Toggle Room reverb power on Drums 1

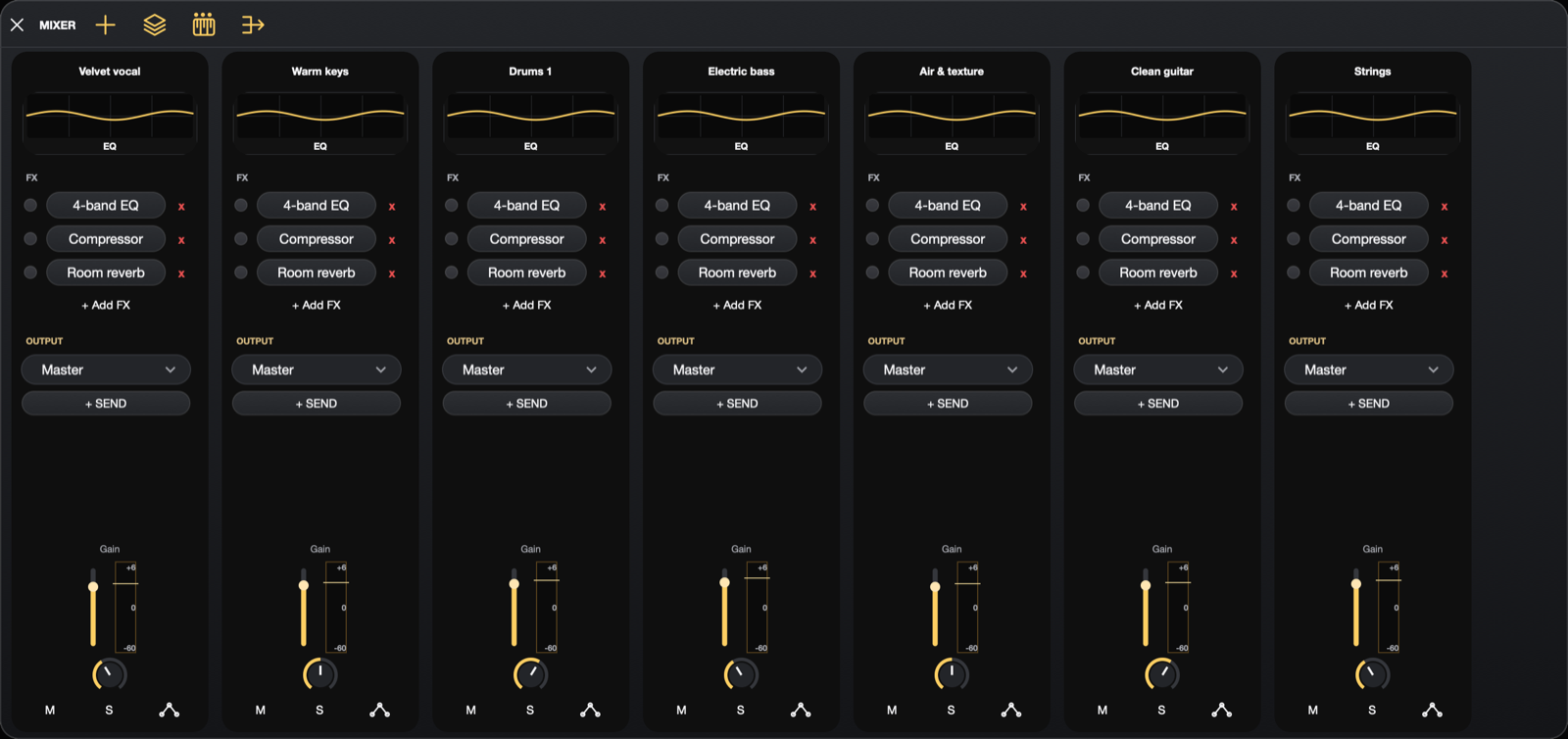pos(452,272)
